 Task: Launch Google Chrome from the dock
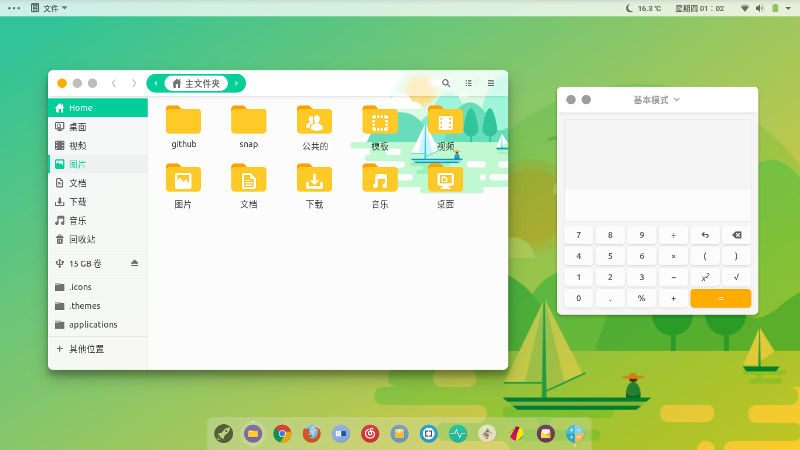tap(283, 433)
